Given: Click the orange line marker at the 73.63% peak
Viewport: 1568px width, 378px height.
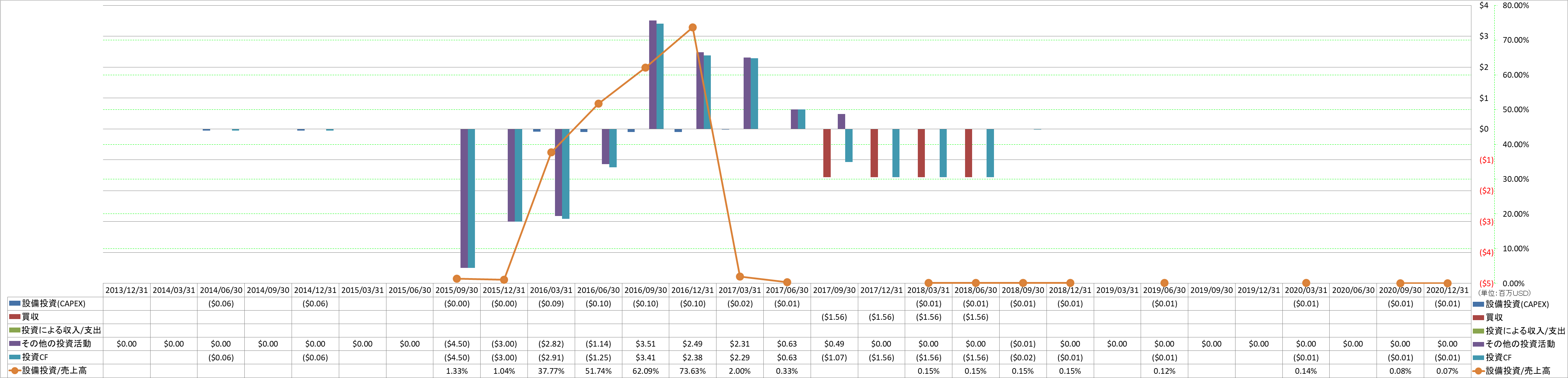Looking at the screenshot, I should pos(693,28).
